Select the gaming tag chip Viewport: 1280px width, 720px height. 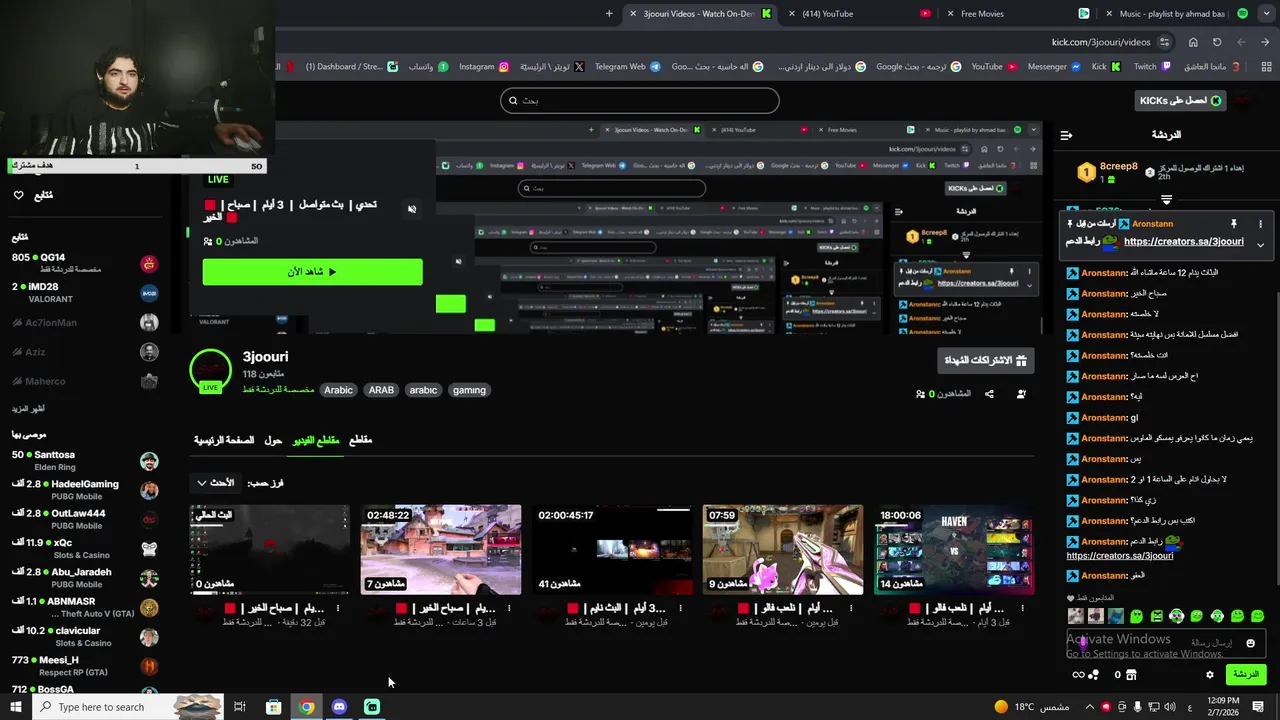(469, 390)
